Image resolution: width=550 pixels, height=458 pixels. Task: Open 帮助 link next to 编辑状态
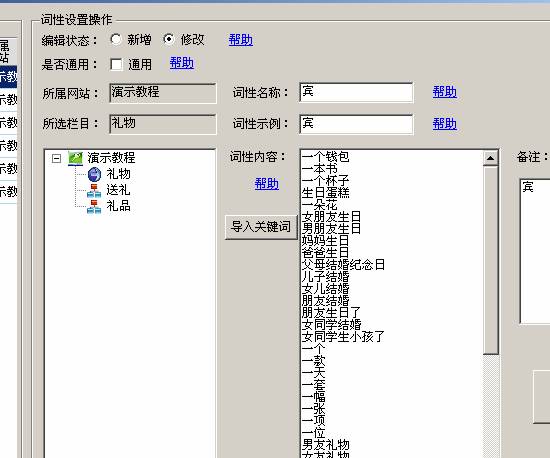[x=241, y=40]
